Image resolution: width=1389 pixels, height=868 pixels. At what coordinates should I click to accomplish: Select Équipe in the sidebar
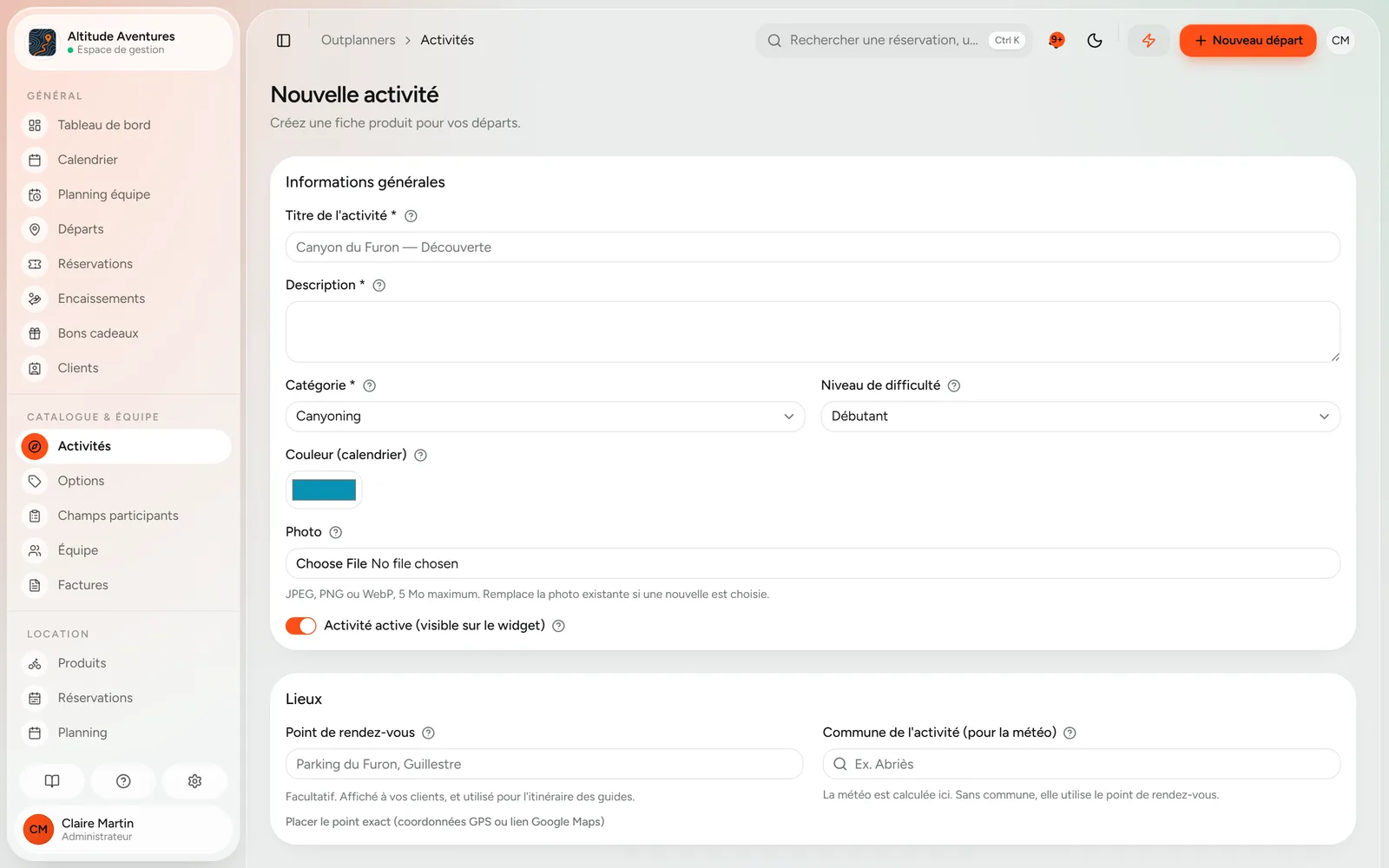tap(123, 550)
